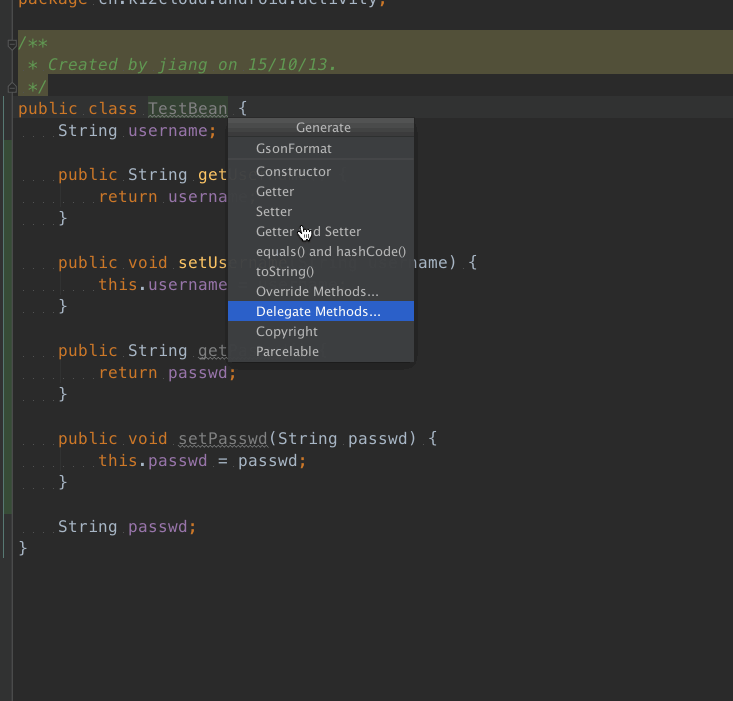Pick Getter from the Generate list

click(275, 191)
